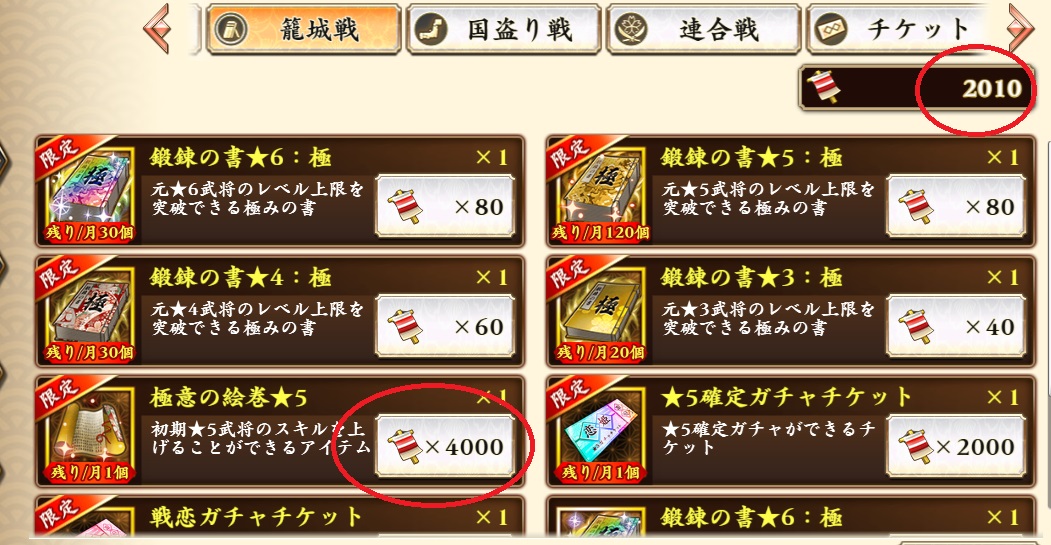Open the 国盗り戦 tab
The image size is (1051, 545).
point(503,29)
